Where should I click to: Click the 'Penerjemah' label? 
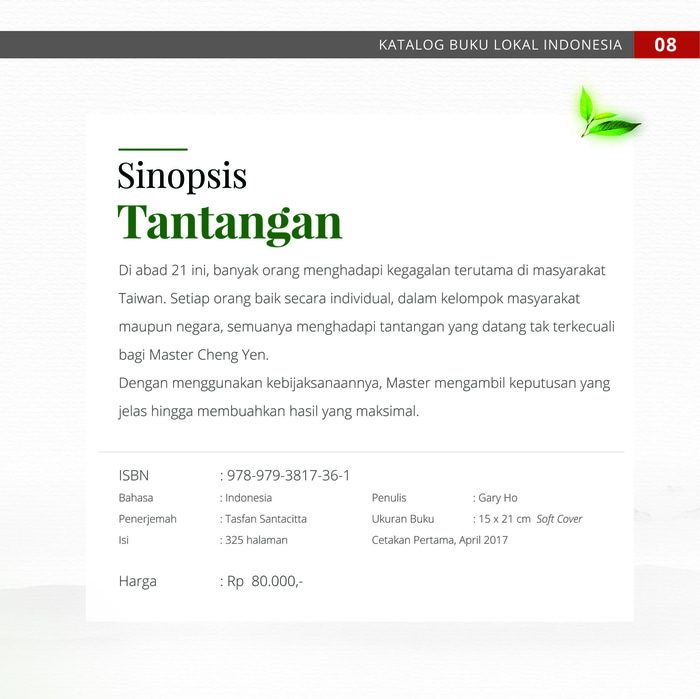(x=147, y=519)
